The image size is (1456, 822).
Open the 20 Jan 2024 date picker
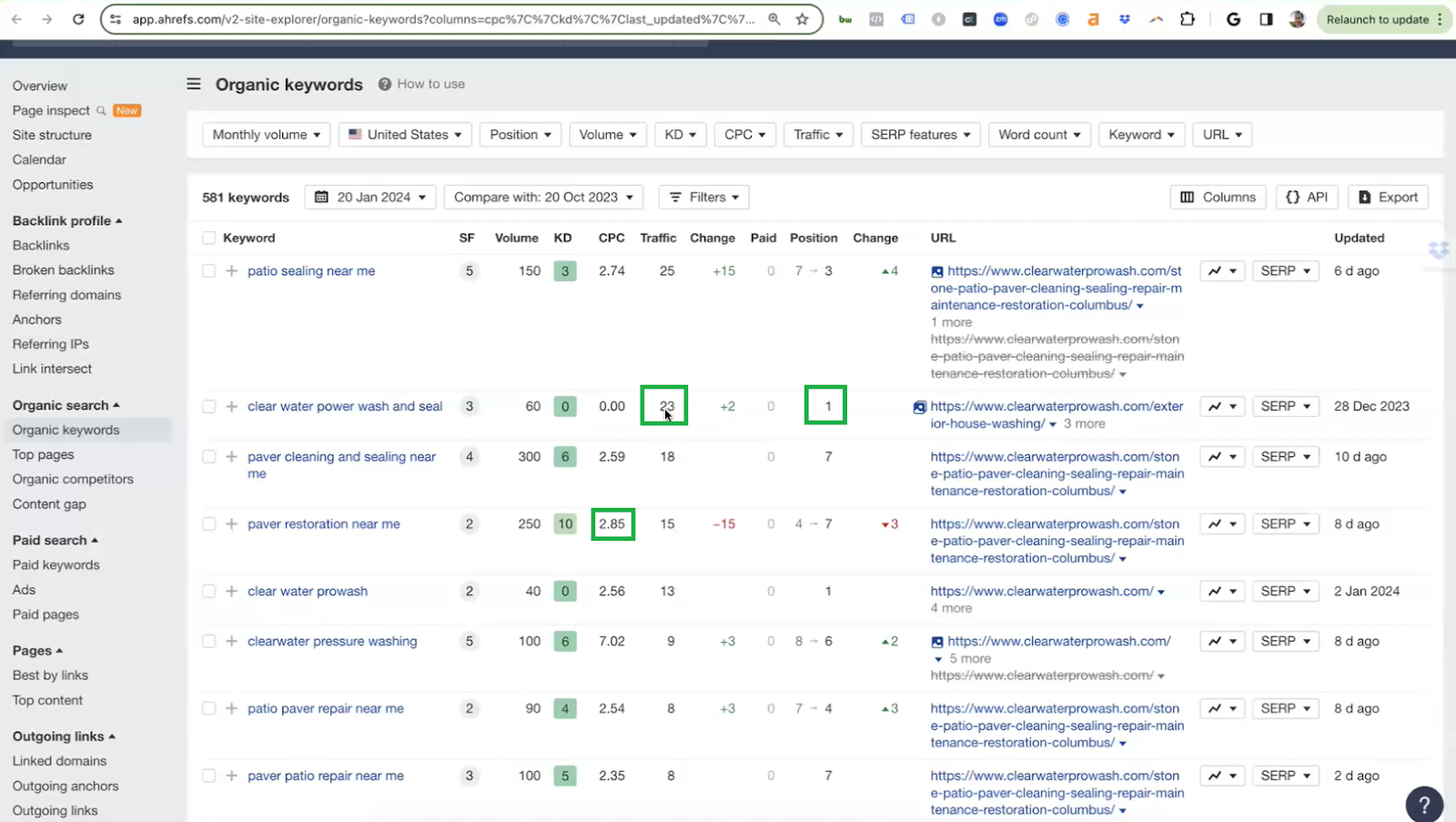(x=370, y=198)
